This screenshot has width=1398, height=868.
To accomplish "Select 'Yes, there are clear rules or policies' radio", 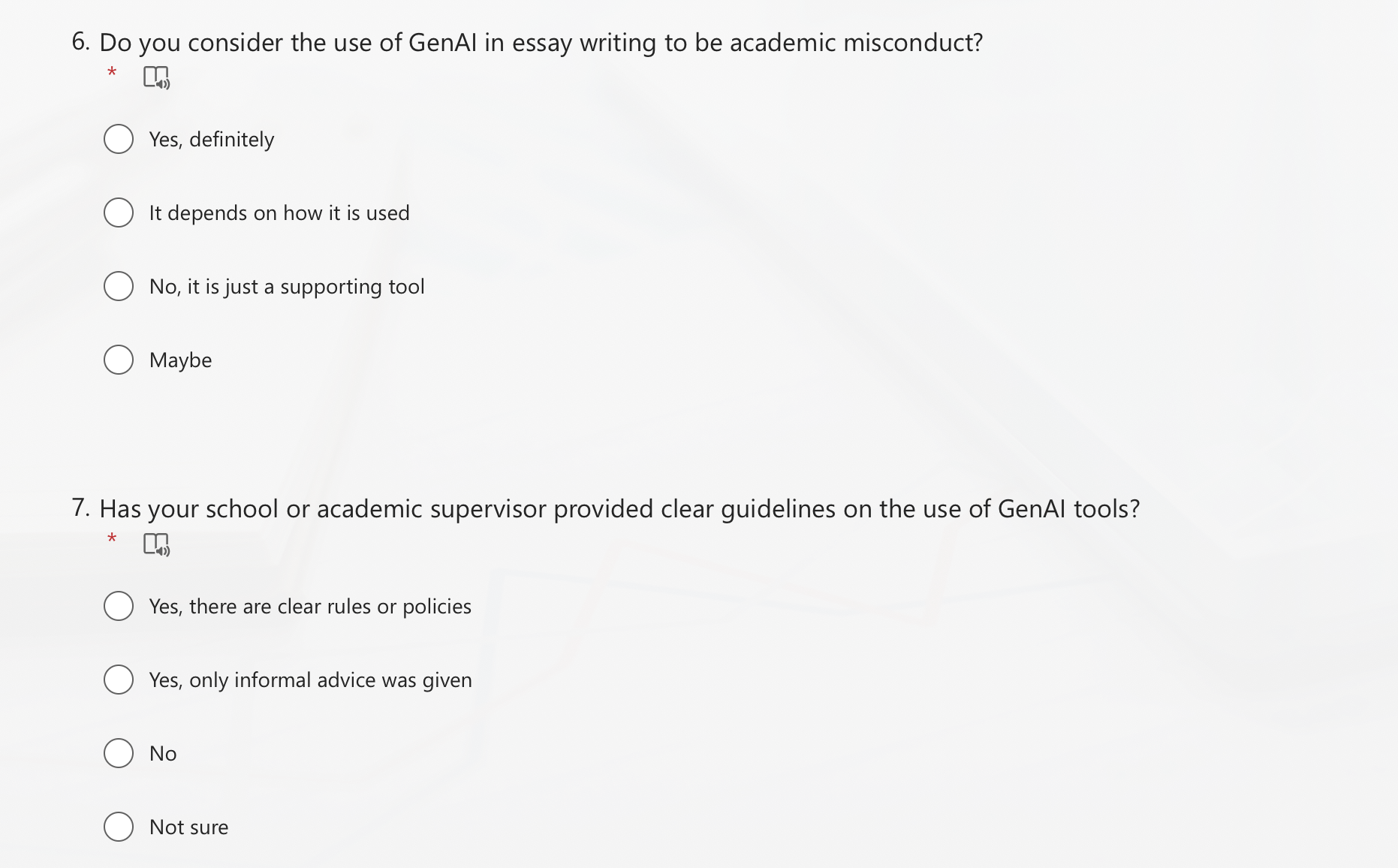I will 119,606.
